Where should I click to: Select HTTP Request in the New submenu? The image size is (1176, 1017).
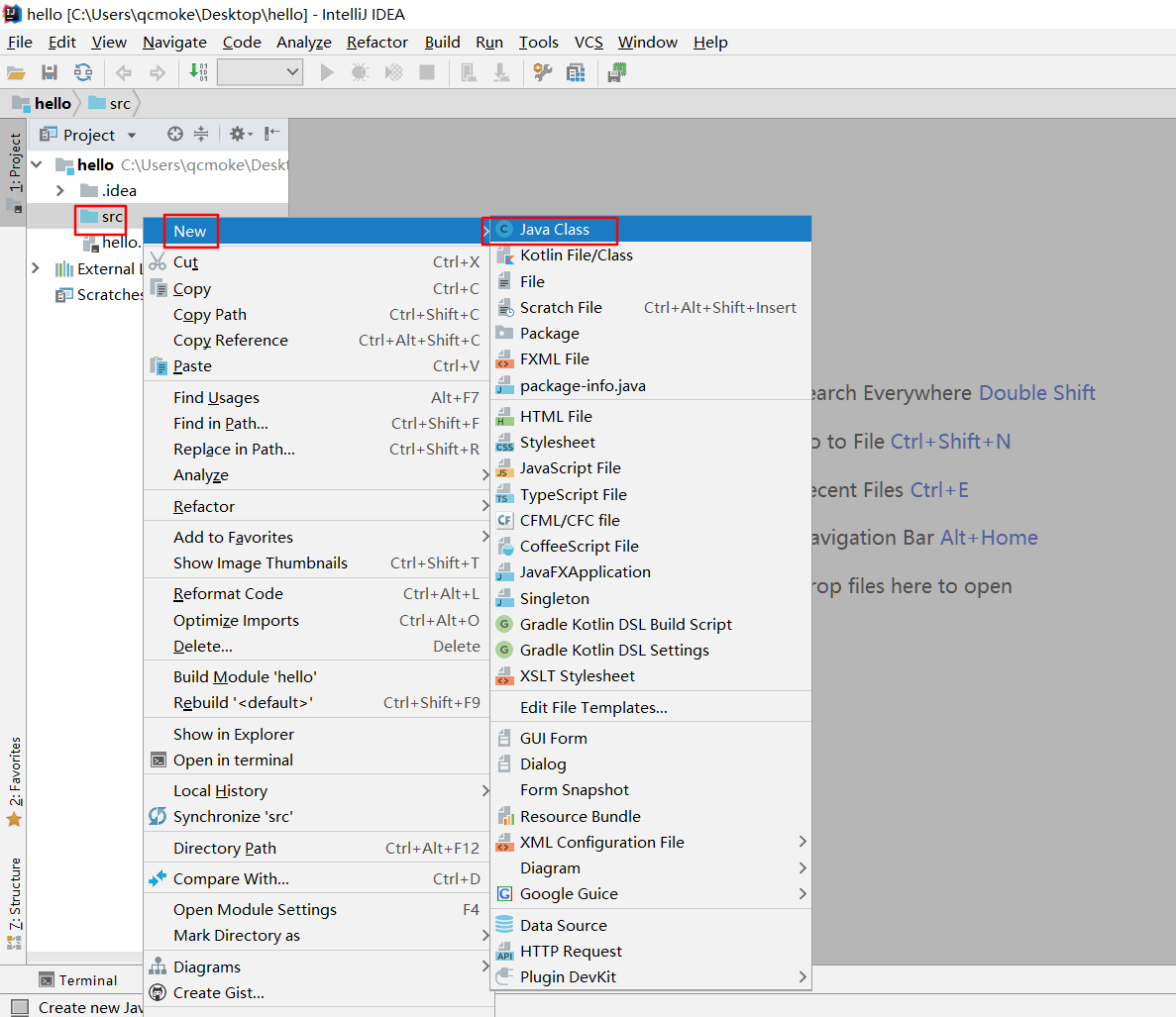[x=651, y=951]
